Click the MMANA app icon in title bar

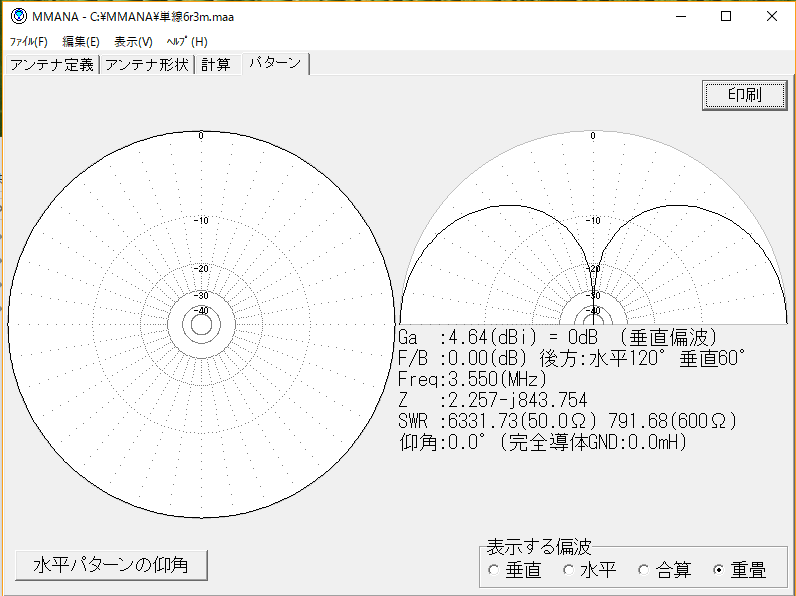(19, 16)
